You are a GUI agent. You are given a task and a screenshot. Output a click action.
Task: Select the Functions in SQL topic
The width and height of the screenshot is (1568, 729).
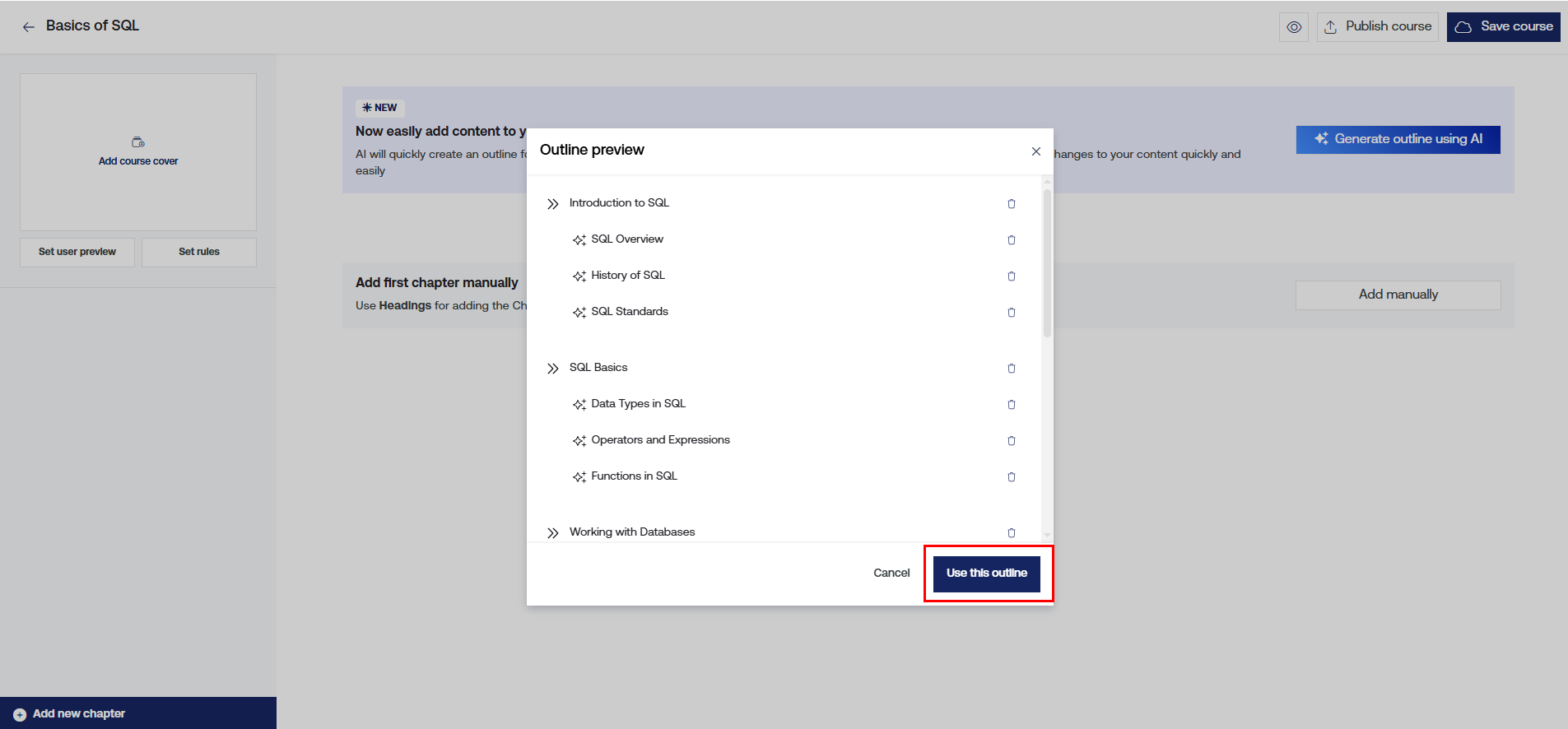634,476
